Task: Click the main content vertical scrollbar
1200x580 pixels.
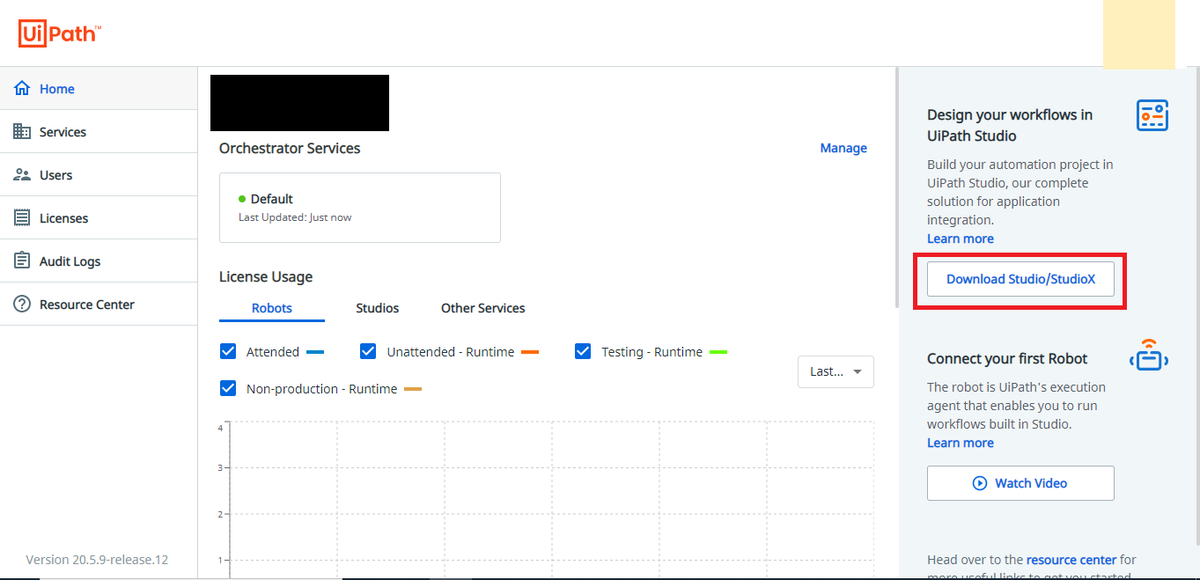Action: (x=895, y=187)
